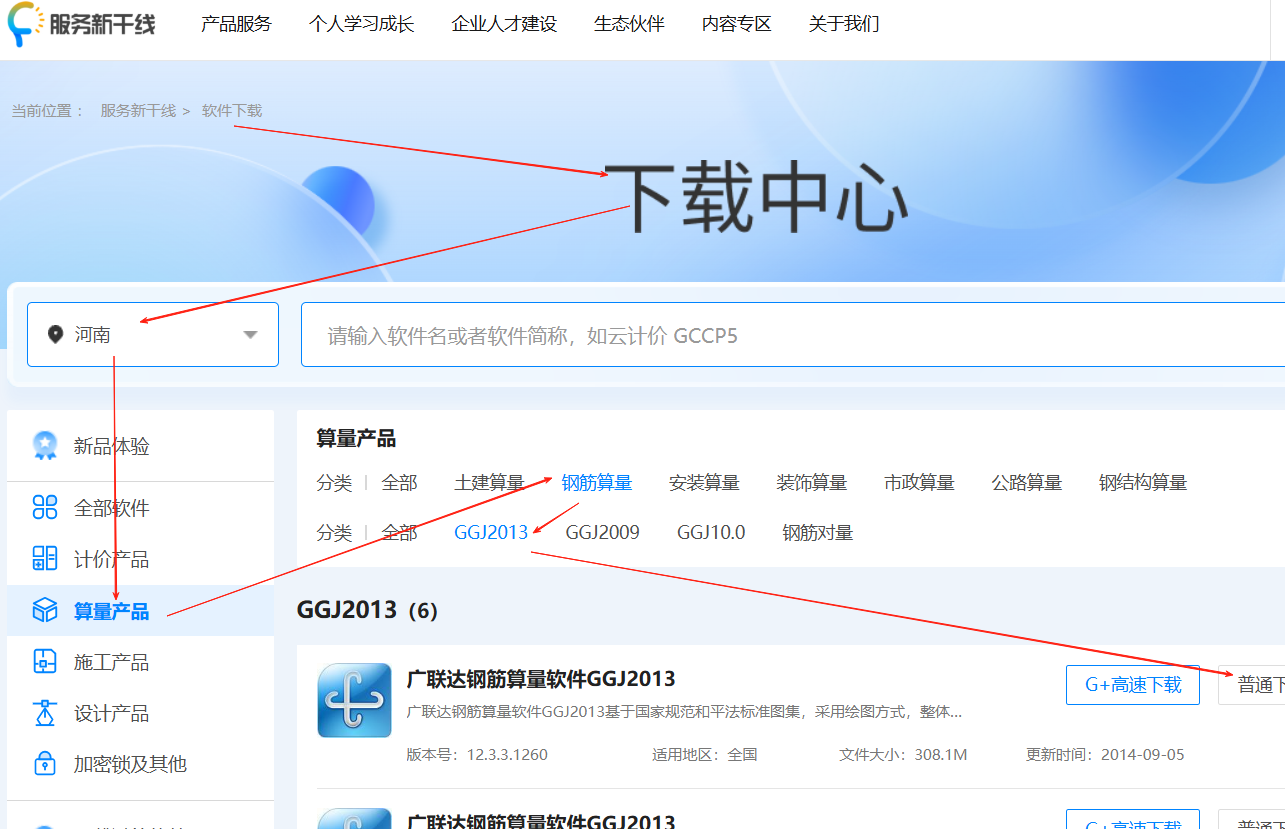Screen dimensions: 1285x829
Task: Filter by 装饰算量 category
Action: (812, 483)
